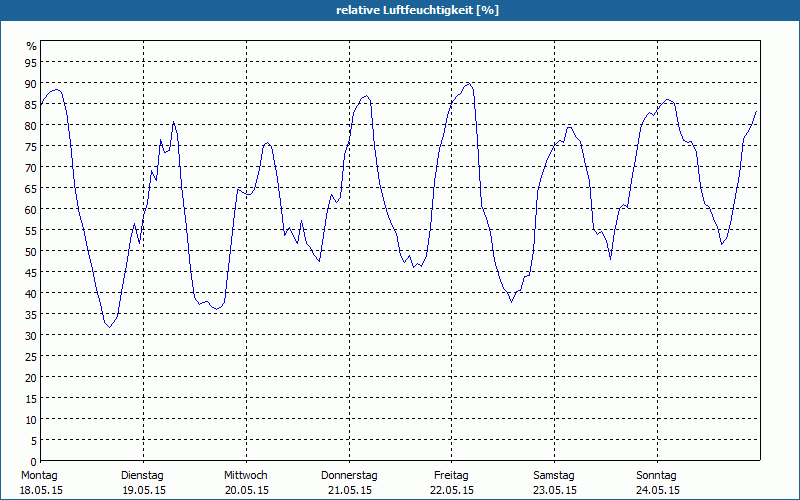Click the y-axis value "80"
This screenshot has height=500, width=800.
coord(31,125)
